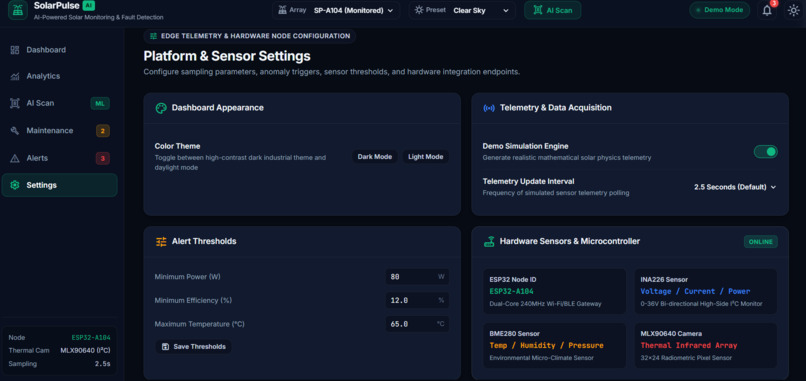The width and height of the screenshot is (806, 381).
Task: Click the 2.5s Sampling value in sidebar
Action: pos(102,364)
